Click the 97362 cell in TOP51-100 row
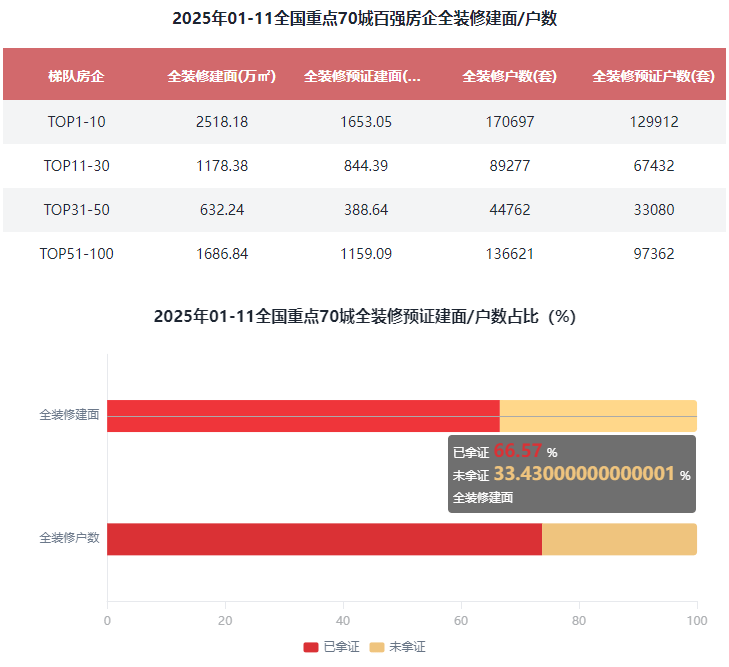The image size is (729, 667). 653,254
